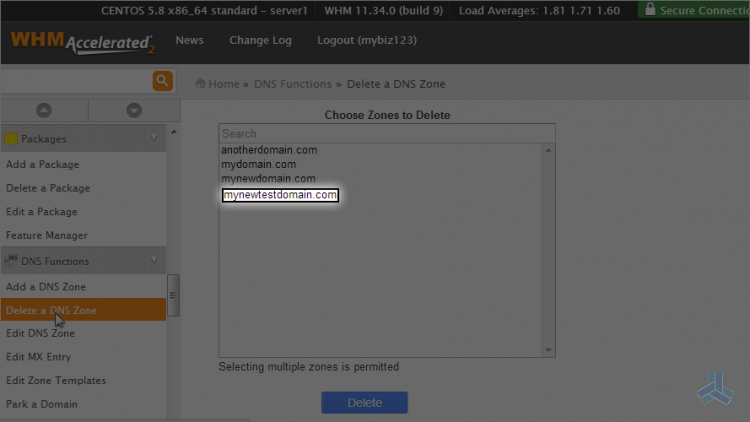Viewport: 750px width, 422px height.
Task: Open Edit DNS Zone
Action: pos(40,333)
